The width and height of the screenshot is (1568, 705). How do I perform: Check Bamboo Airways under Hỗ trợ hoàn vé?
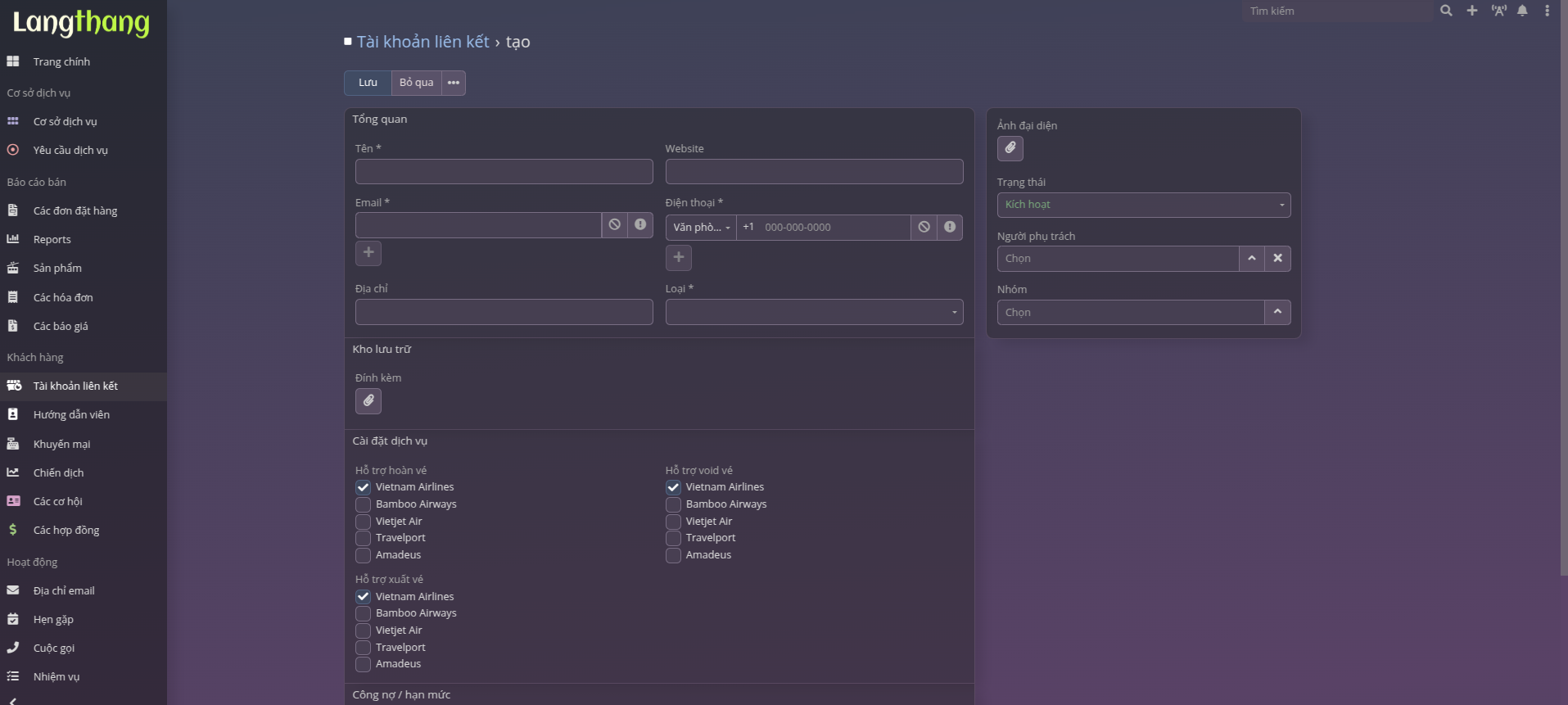[x=364, y=504]
